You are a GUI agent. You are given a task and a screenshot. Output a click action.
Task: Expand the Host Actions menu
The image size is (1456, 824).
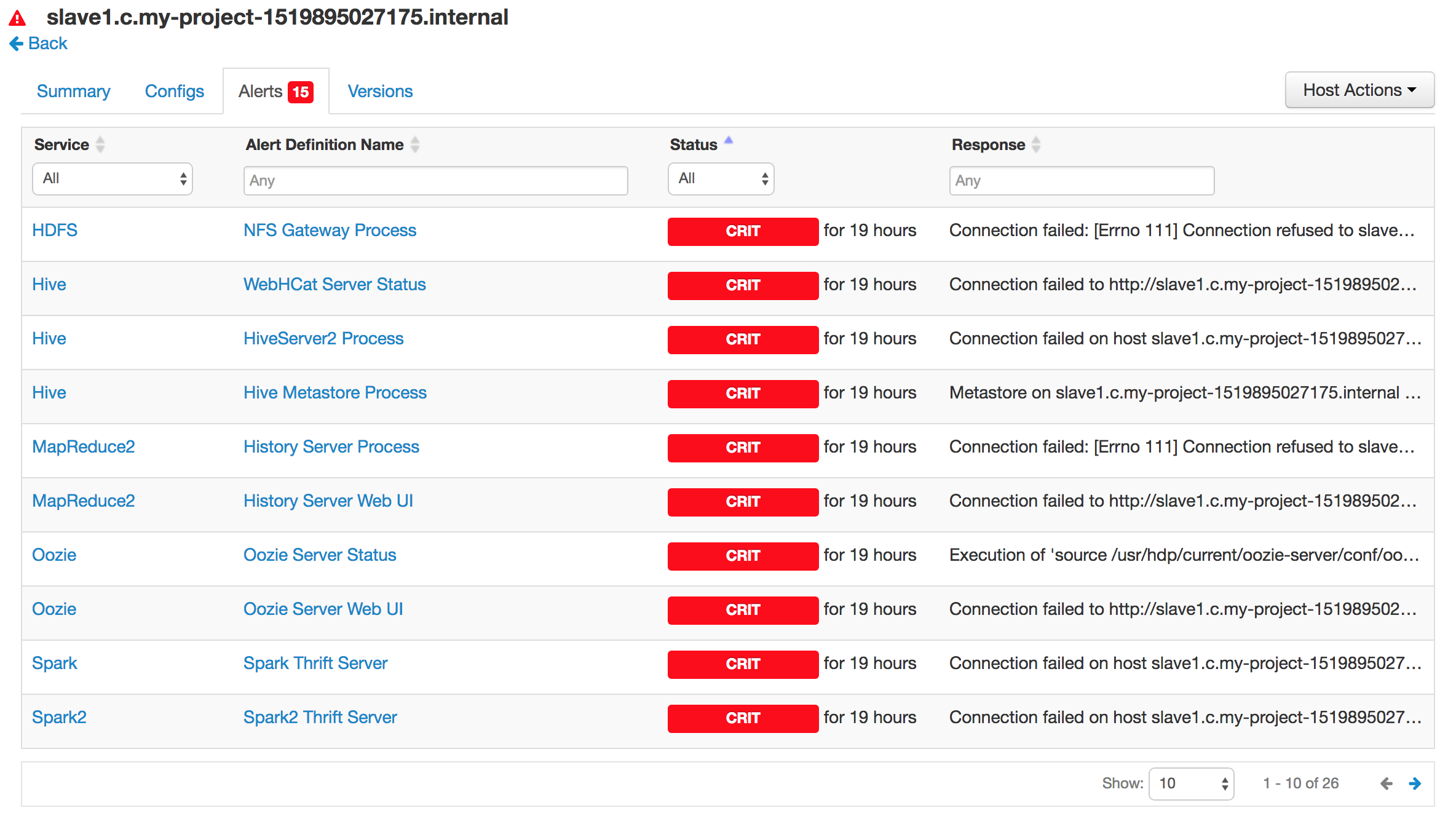(1359, 90)
